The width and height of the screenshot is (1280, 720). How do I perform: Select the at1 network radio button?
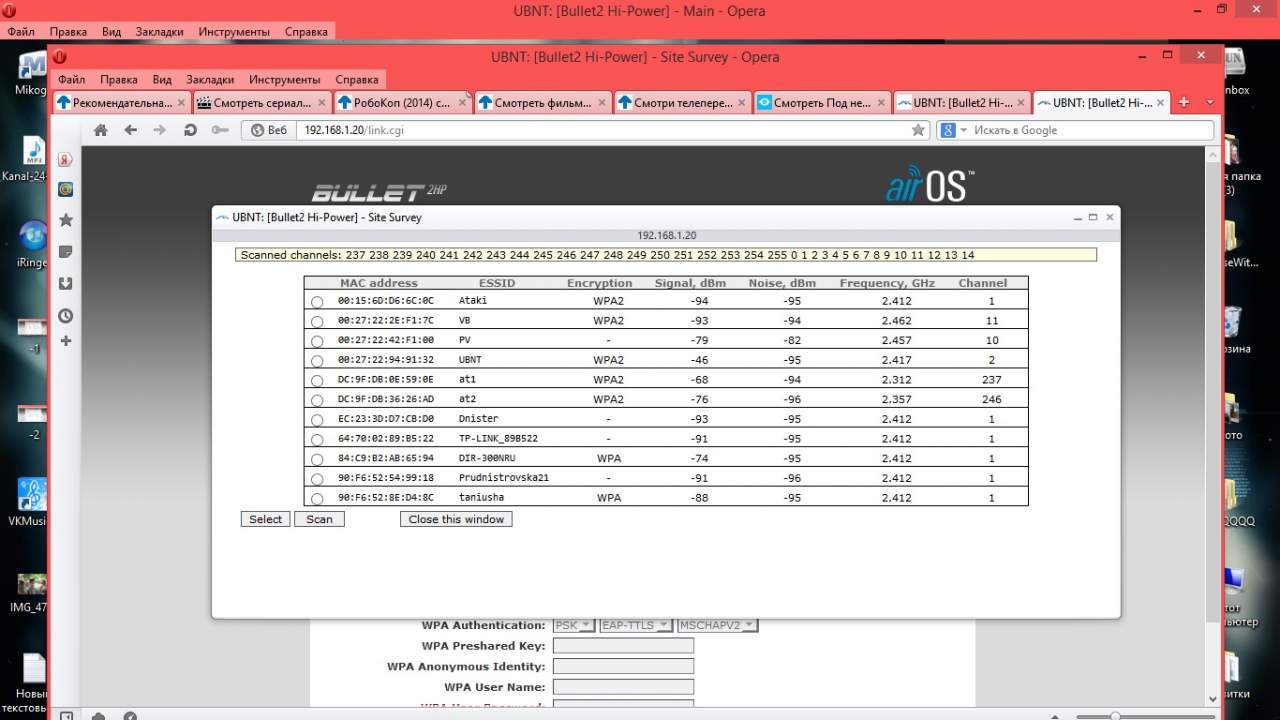click(x=317, y=381)
